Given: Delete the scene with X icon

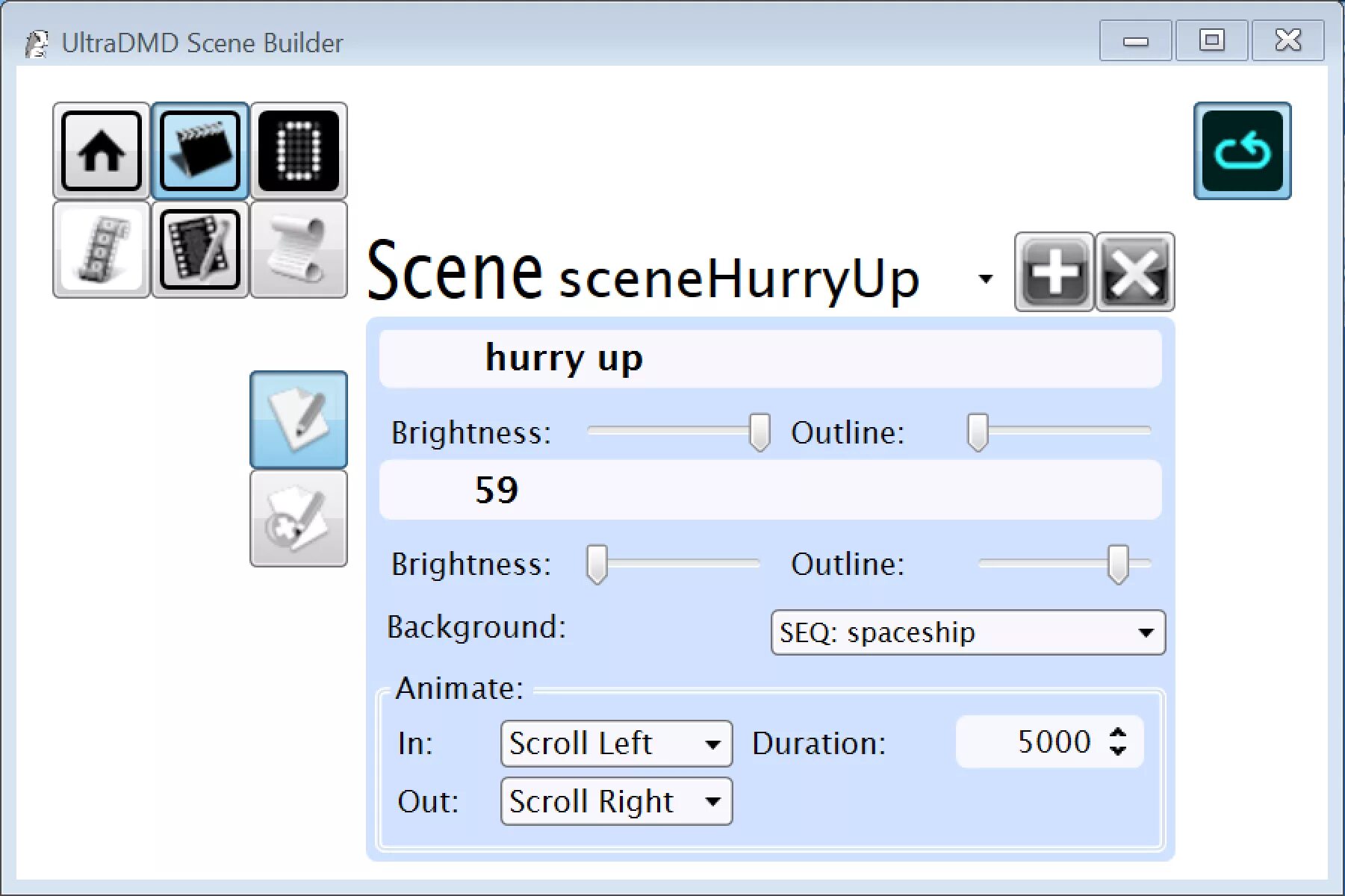Looking at the screenshot, I should [x=1134, y=272].
